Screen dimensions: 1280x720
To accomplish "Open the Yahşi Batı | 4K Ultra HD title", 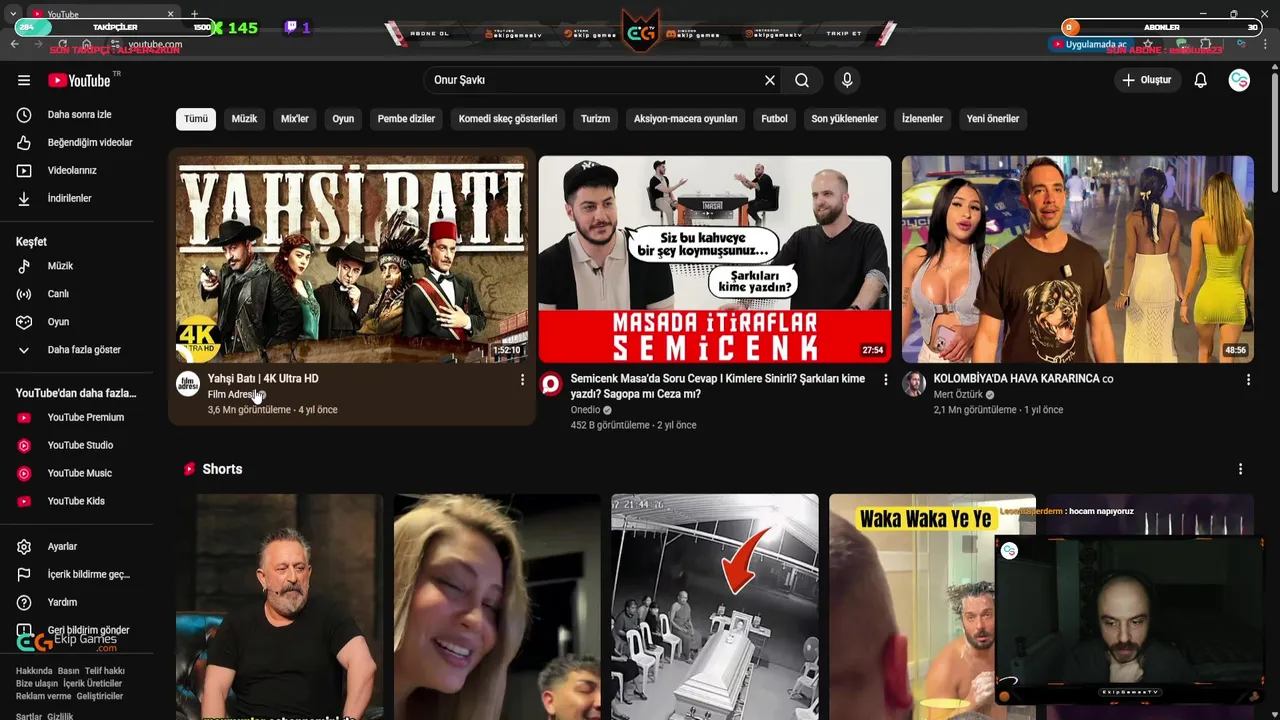I will (x=263, y=379).
